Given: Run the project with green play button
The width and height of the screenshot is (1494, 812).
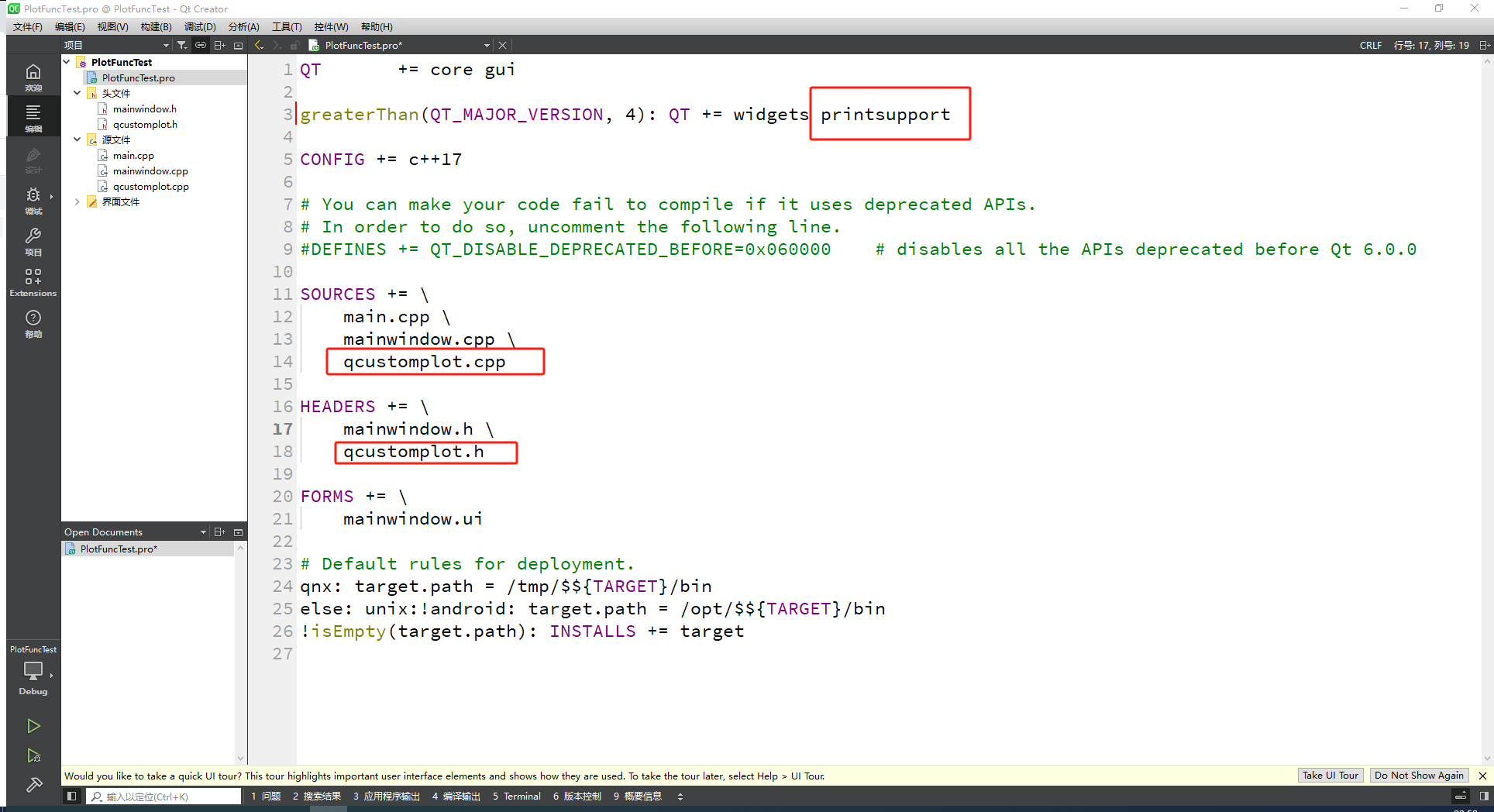Looking at the screenshot, I should coord(33,726).
